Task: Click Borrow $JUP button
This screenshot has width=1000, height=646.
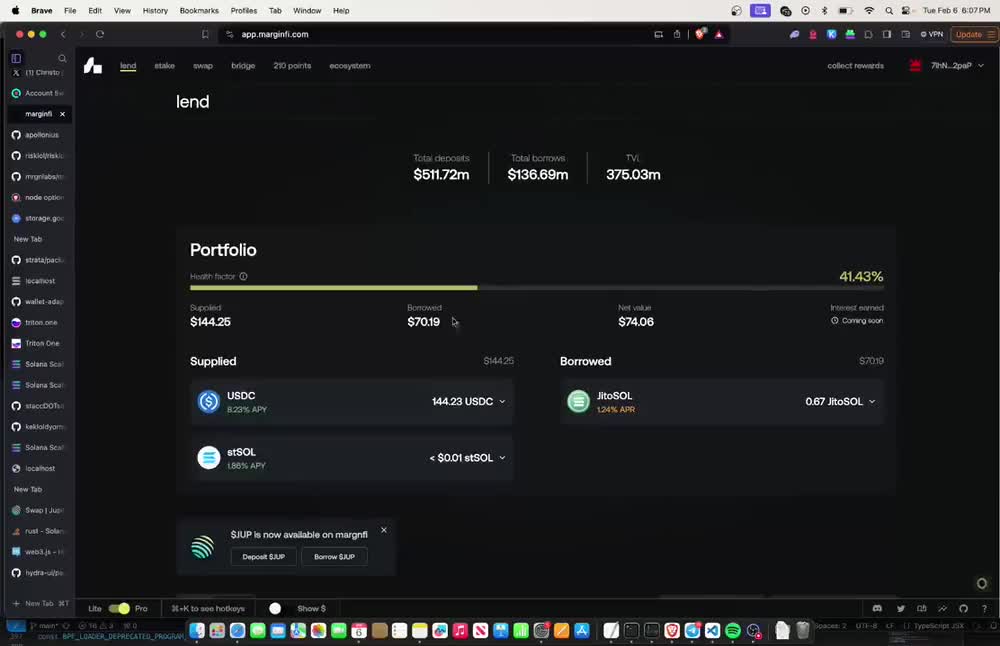Action: pyautogui.click(x=334, y=557)
